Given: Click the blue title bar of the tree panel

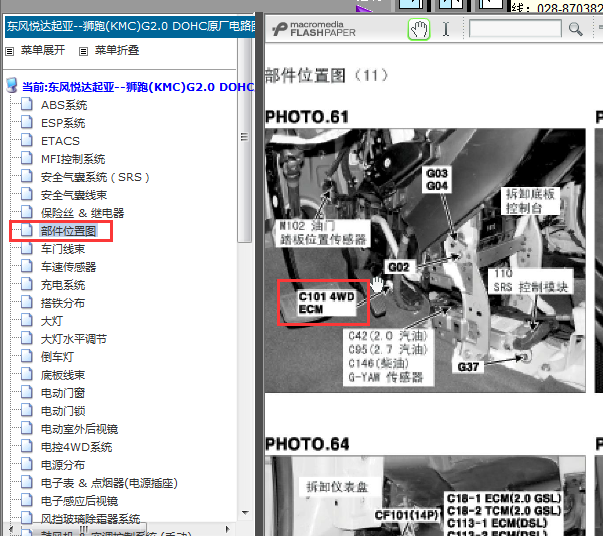Looking at the screenshot, I should pos(130,26).
